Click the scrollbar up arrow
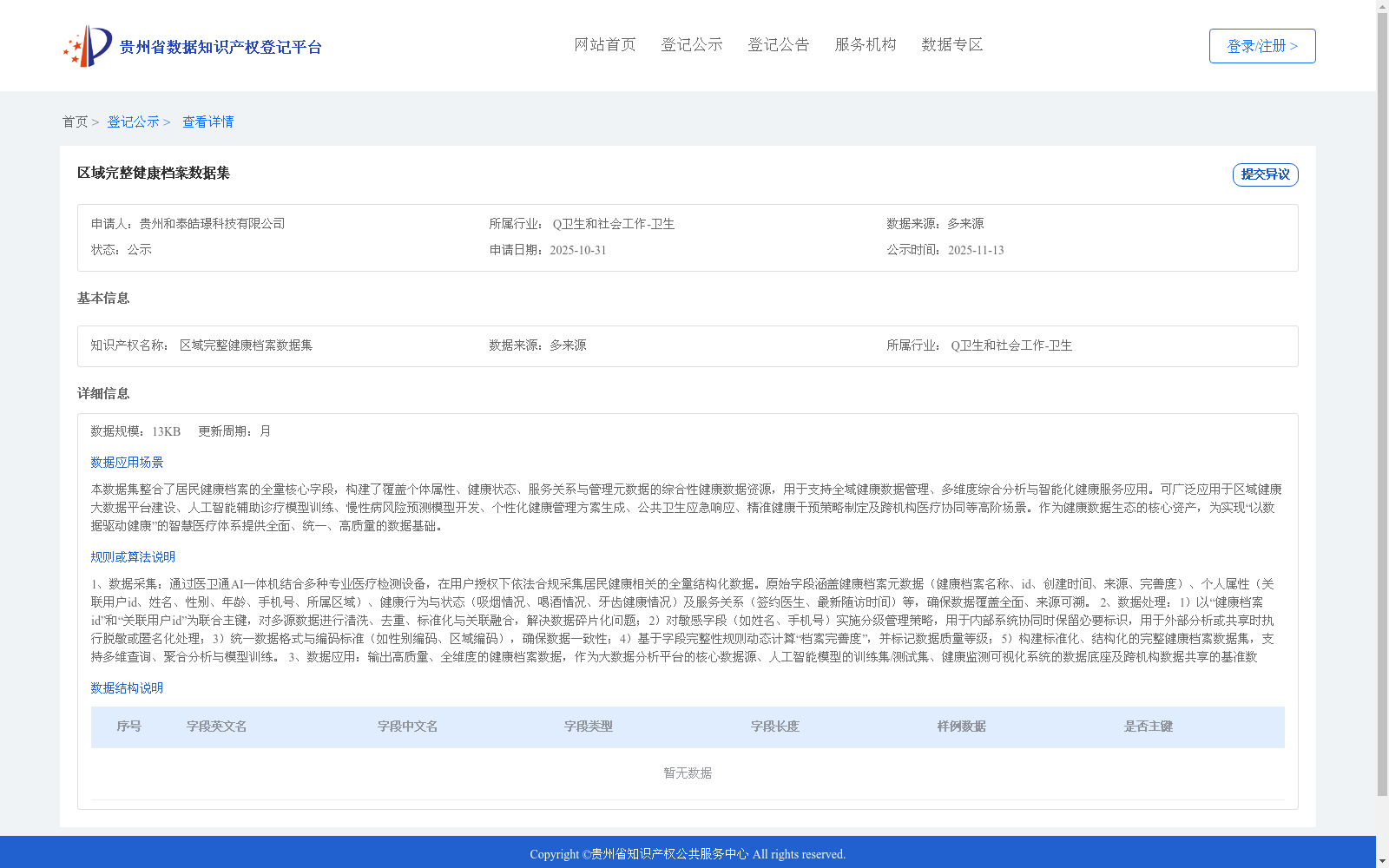The width and height of the screenshot is (1389, 868). coord(1382,6)
